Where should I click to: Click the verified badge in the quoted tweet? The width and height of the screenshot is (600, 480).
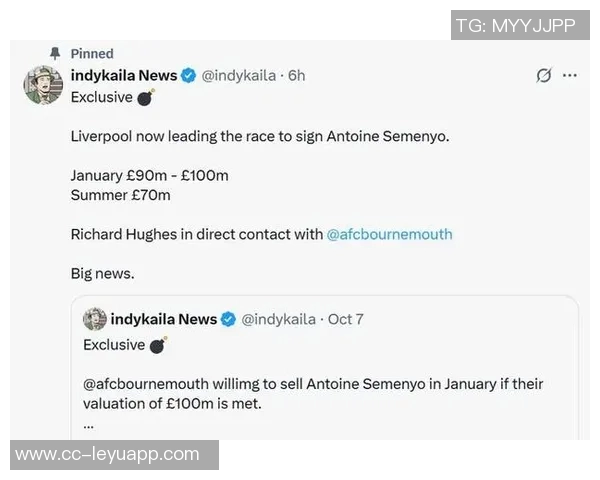228,319
